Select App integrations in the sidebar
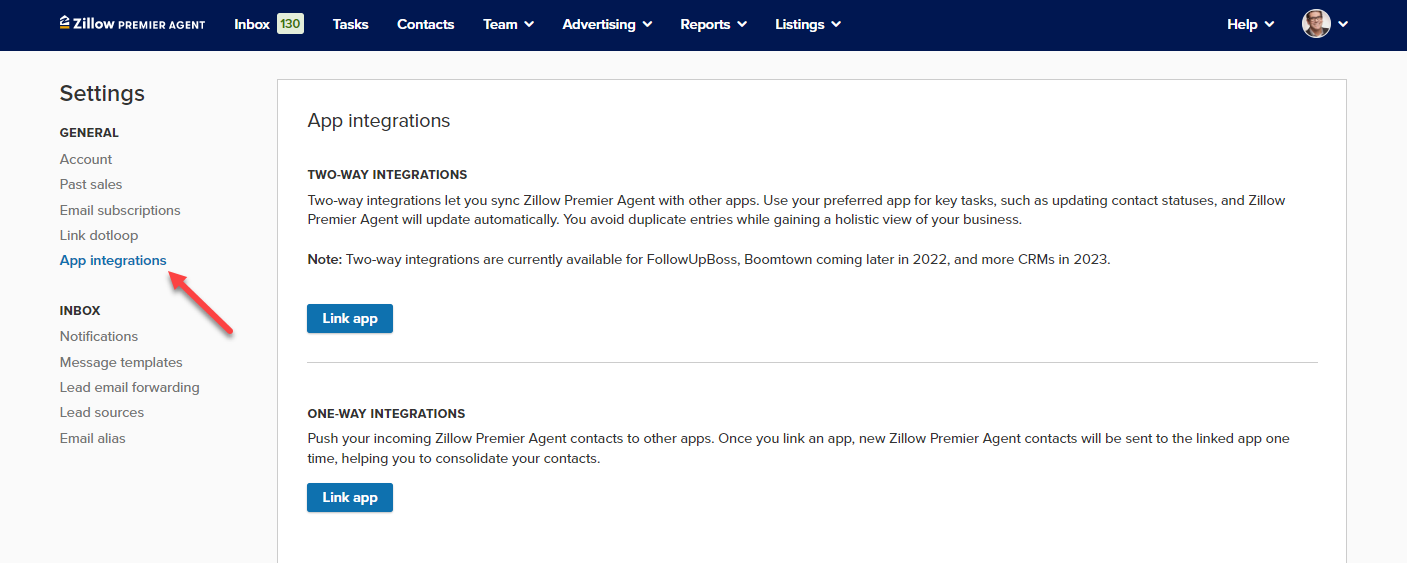This screenshot has height=563, width=1407. coord(113,261)
